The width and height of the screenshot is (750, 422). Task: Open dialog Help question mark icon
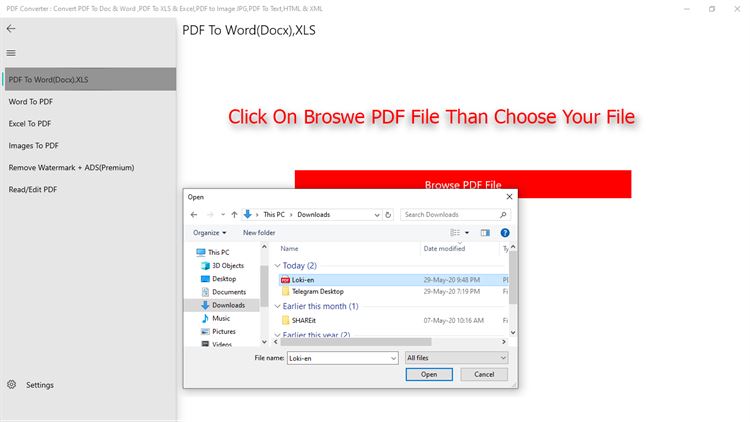coord(505,233)
